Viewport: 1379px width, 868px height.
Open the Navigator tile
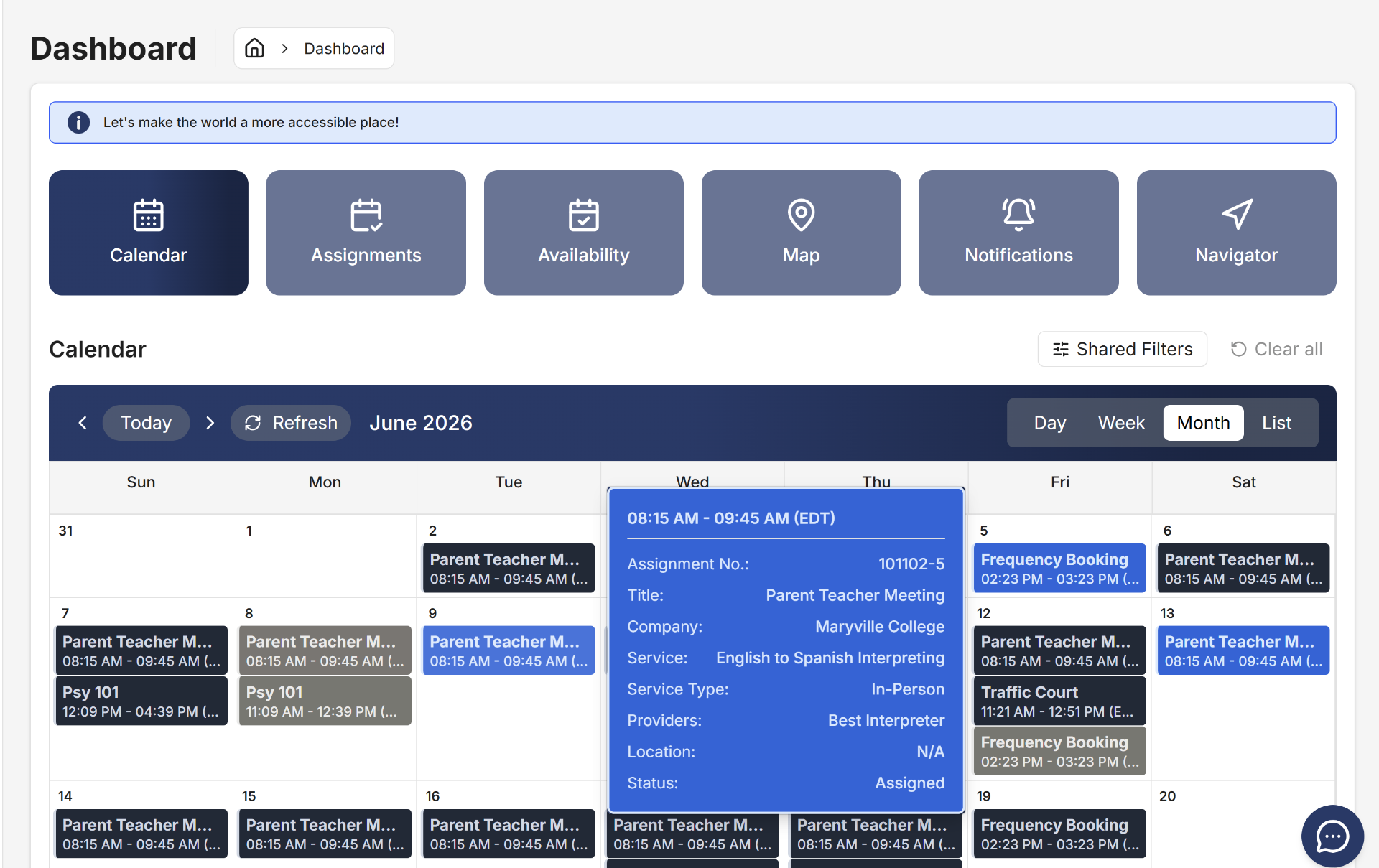pyautogui.click(x=1237, y=233)
